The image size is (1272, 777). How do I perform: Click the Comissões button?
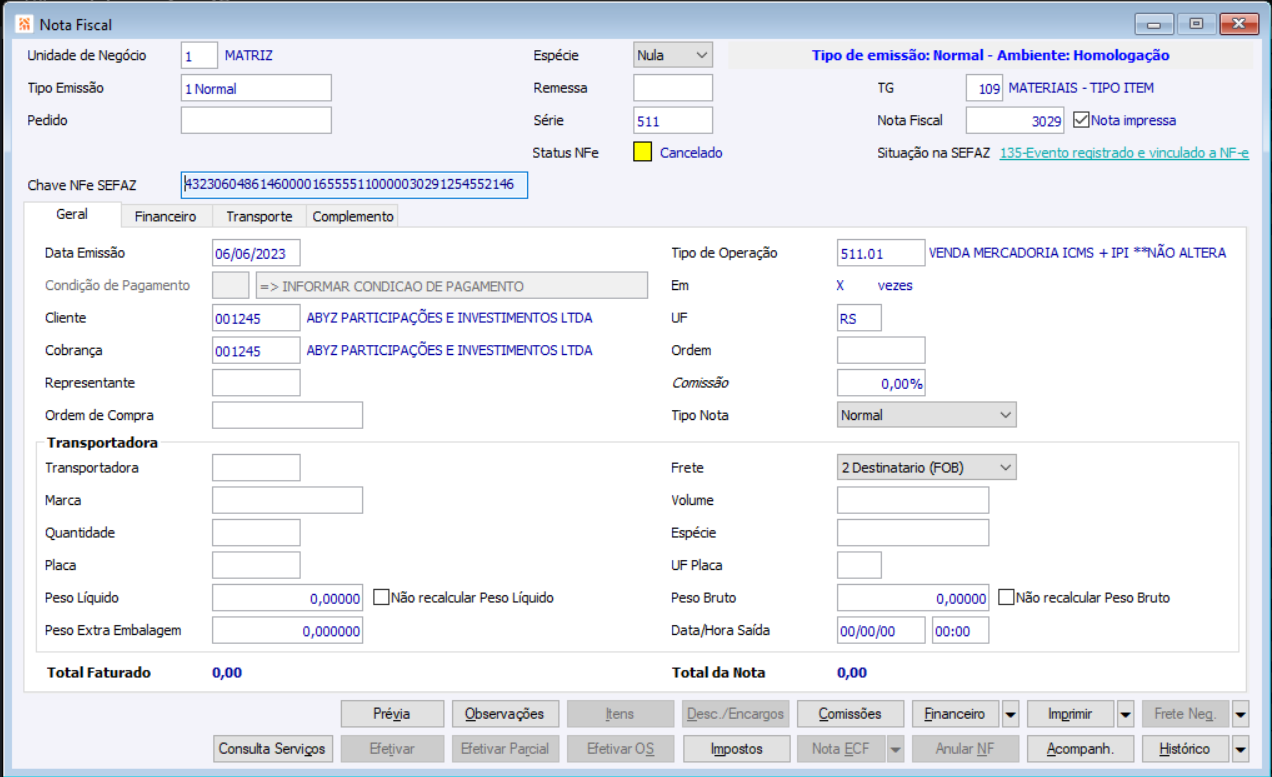point(850,714)
